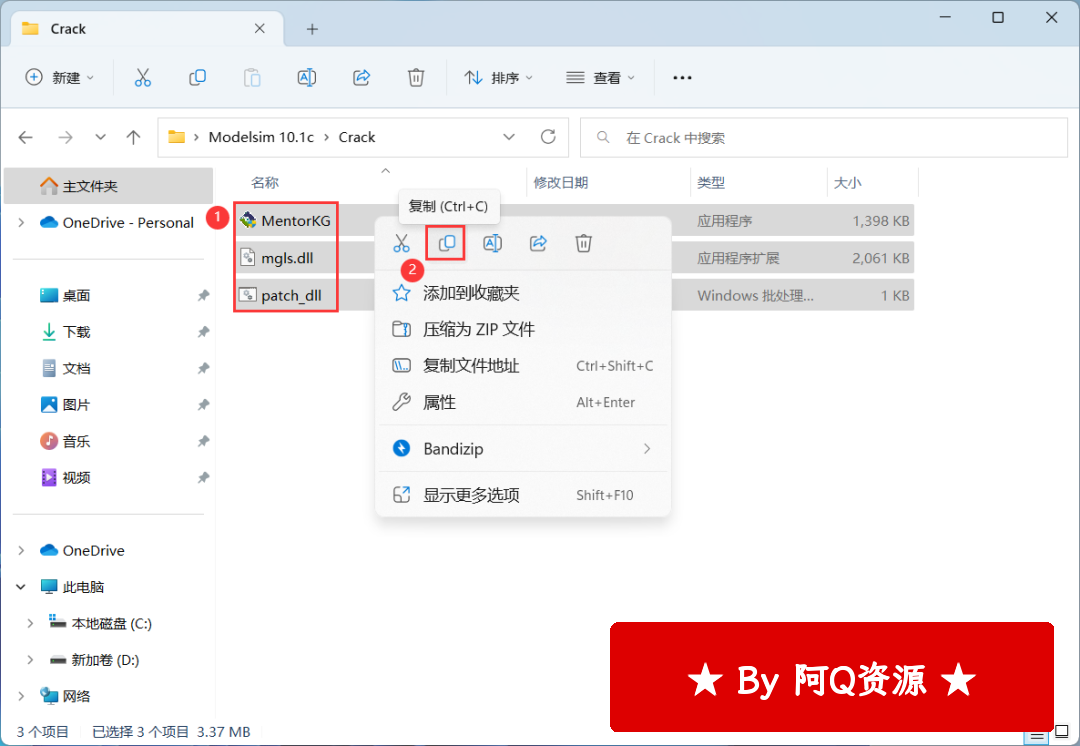Select 添加到收藏夹 in context menu

pos(523,293)
